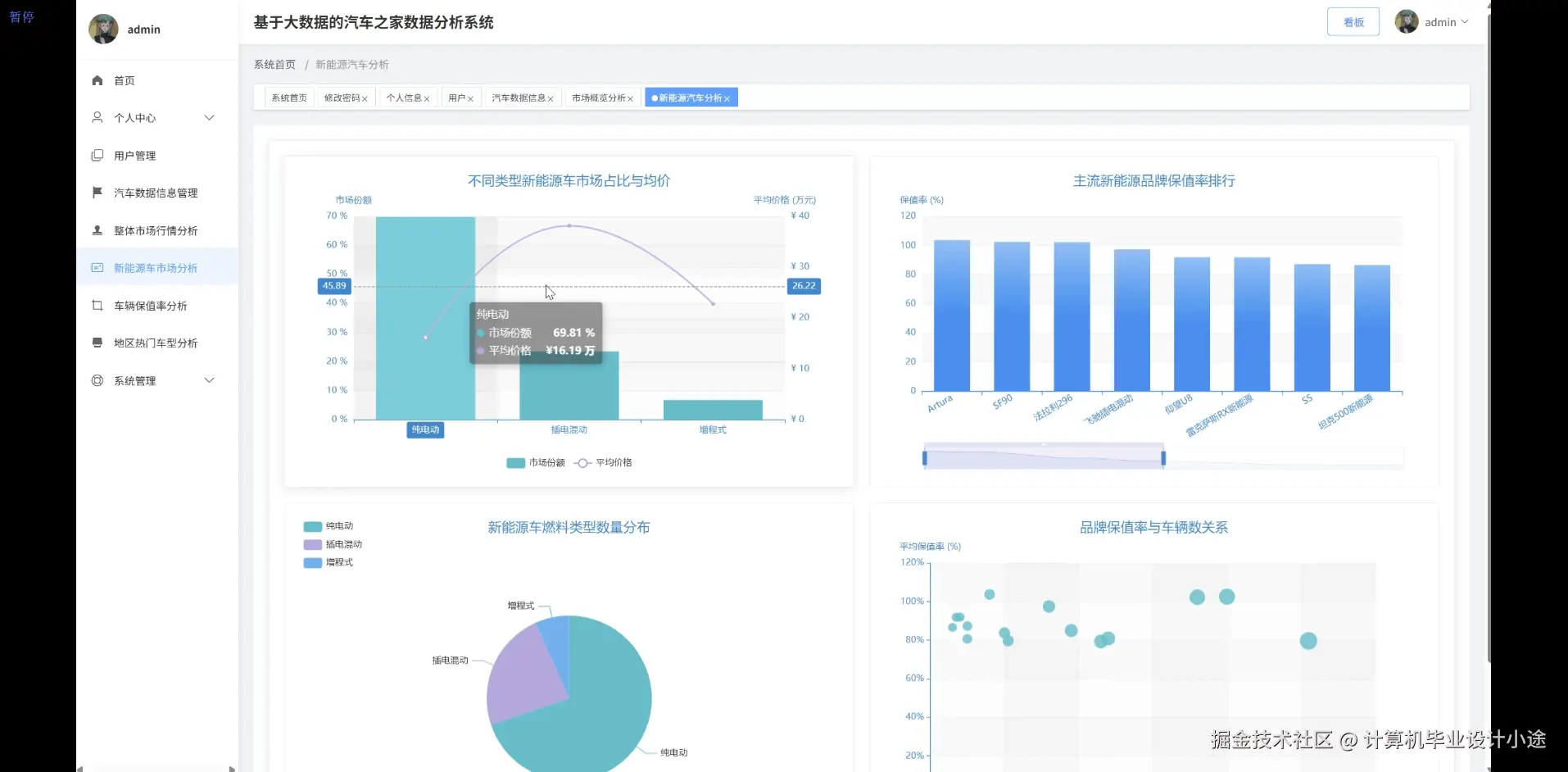Image resolution: width=1568 pixels, height=772 pixels.
Task: Click the avatar in the top right header
Action: pos(1407,22)
